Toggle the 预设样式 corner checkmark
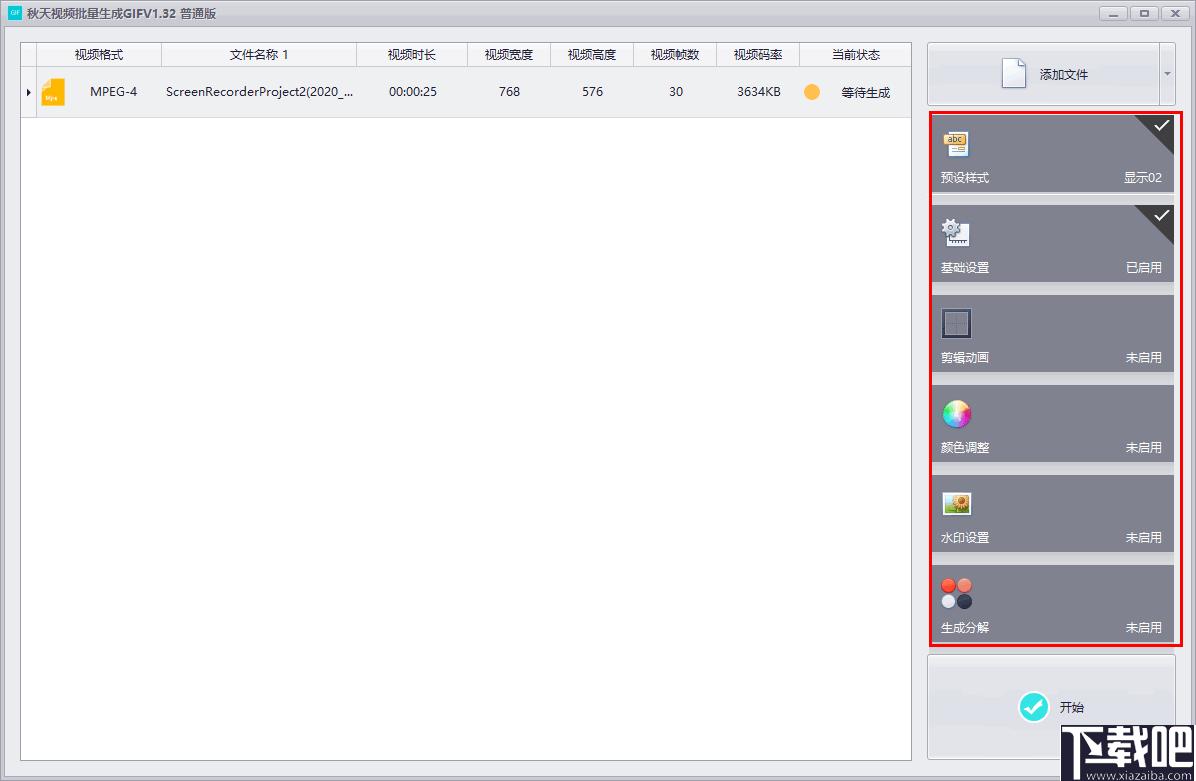The height and width of the screenshot is (781, 1196). pos(1159,127)
